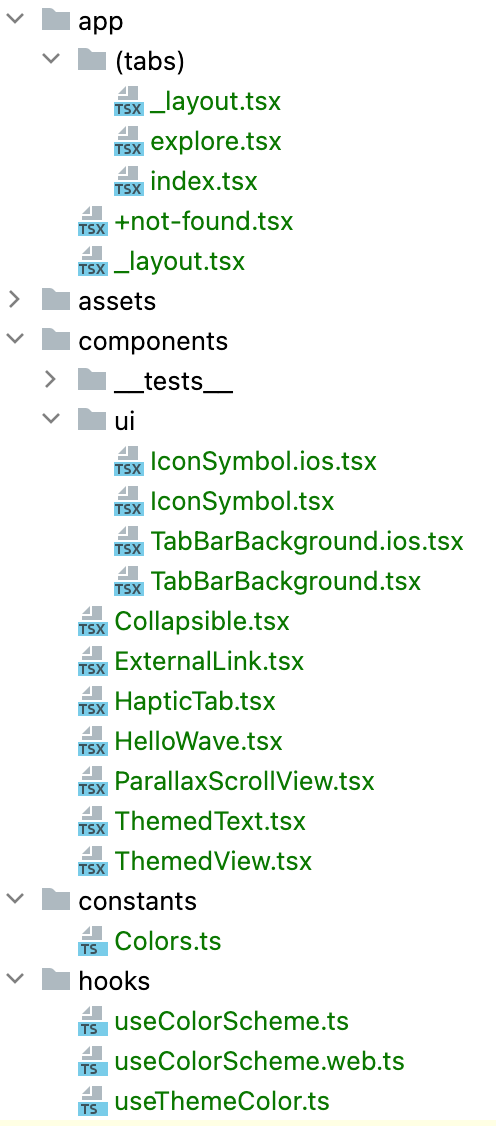Select ParallaxScrollView.tsx file
The image size is (496, 1126).
click(244, 781)
